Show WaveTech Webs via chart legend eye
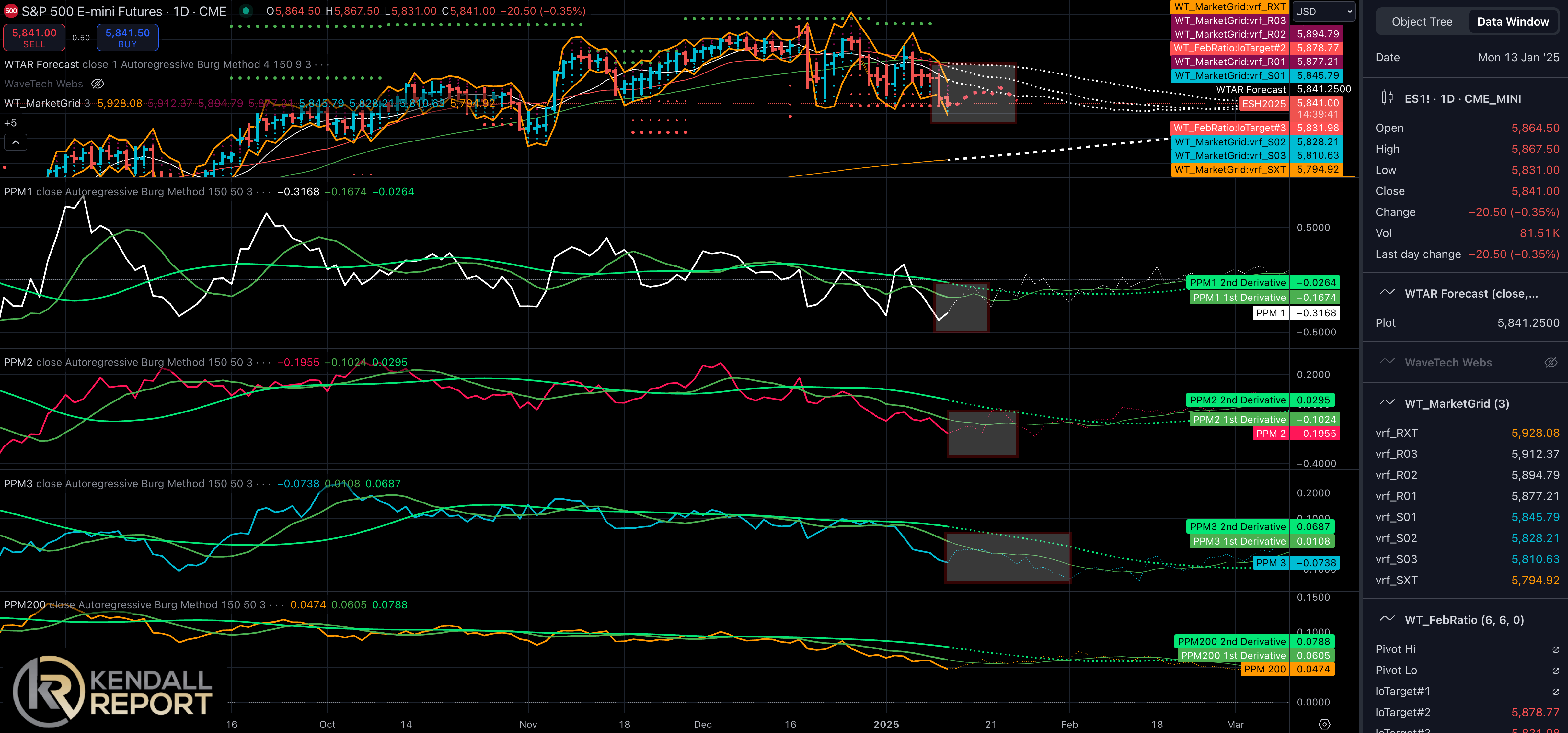 tap(98, 84)
